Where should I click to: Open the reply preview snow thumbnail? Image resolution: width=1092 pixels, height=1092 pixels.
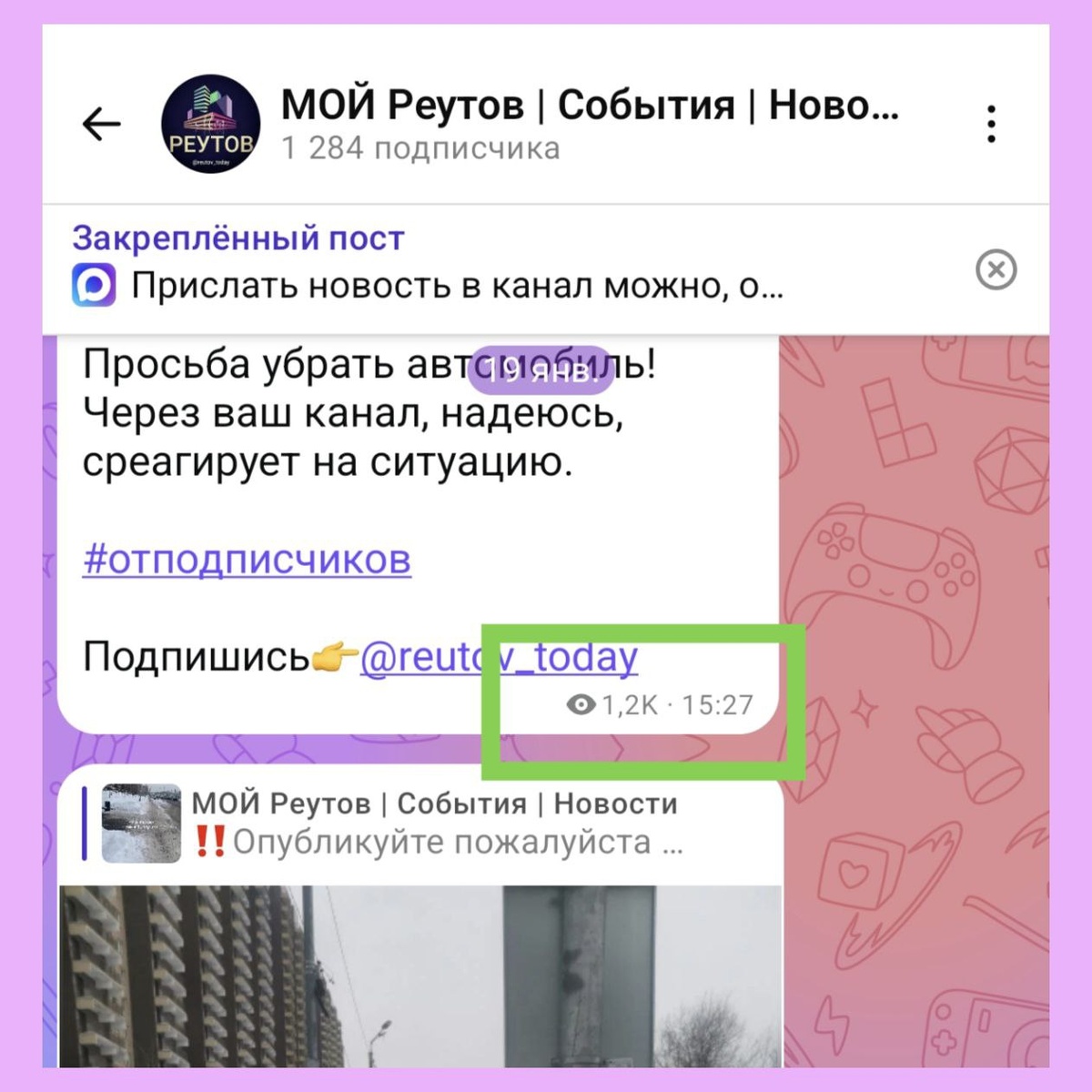(141, 824)
